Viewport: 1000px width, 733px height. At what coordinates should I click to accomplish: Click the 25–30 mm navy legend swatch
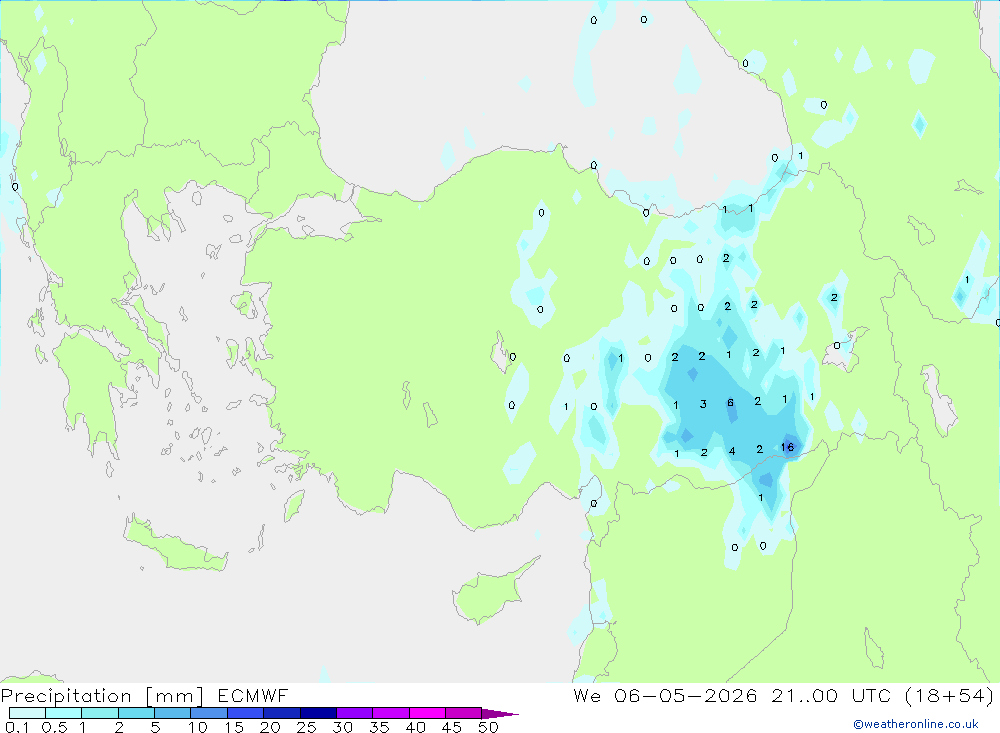coord(318,713)
